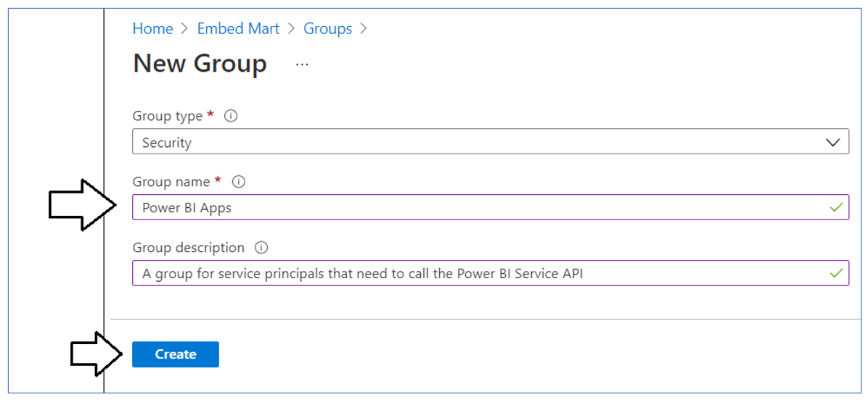Show info tooltip for Group description
This screenshot has width=868, height=402.
click(x=261, y=248)
